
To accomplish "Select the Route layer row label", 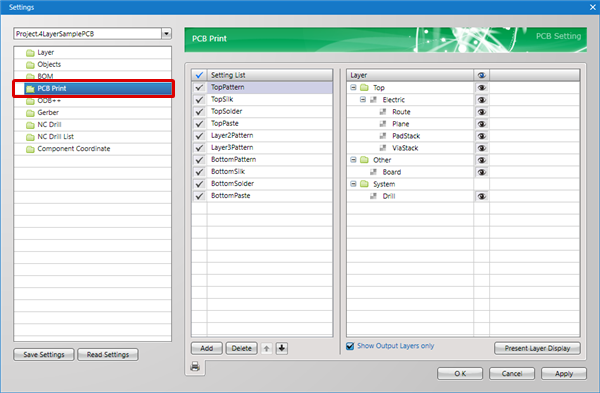I will click(401, 112).
